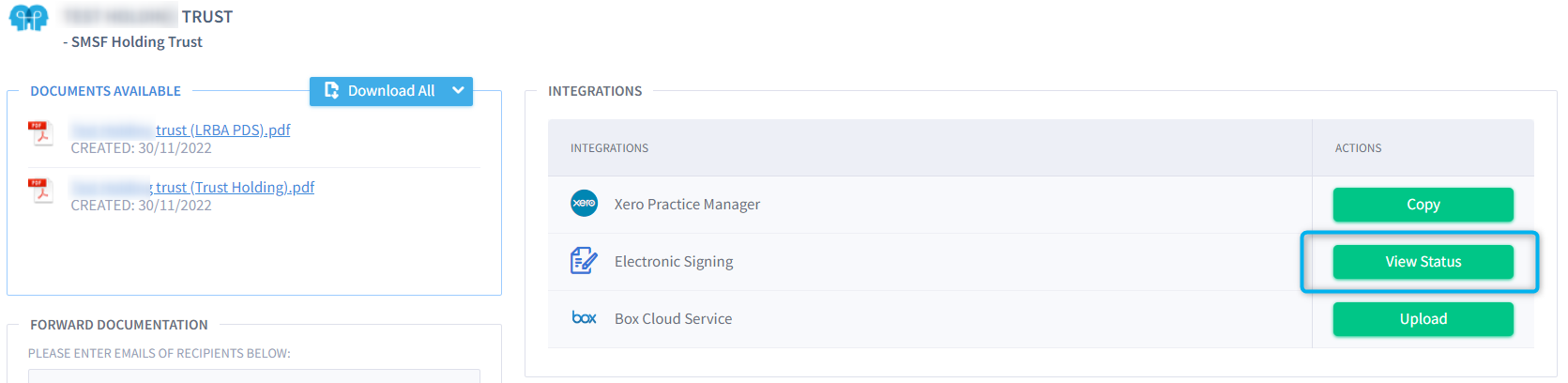This screenshot has width=1568, height=383.
Task: Click the PDF icon for LRBA PDS document
Action: pyautogui.click(x=40, y=133)
